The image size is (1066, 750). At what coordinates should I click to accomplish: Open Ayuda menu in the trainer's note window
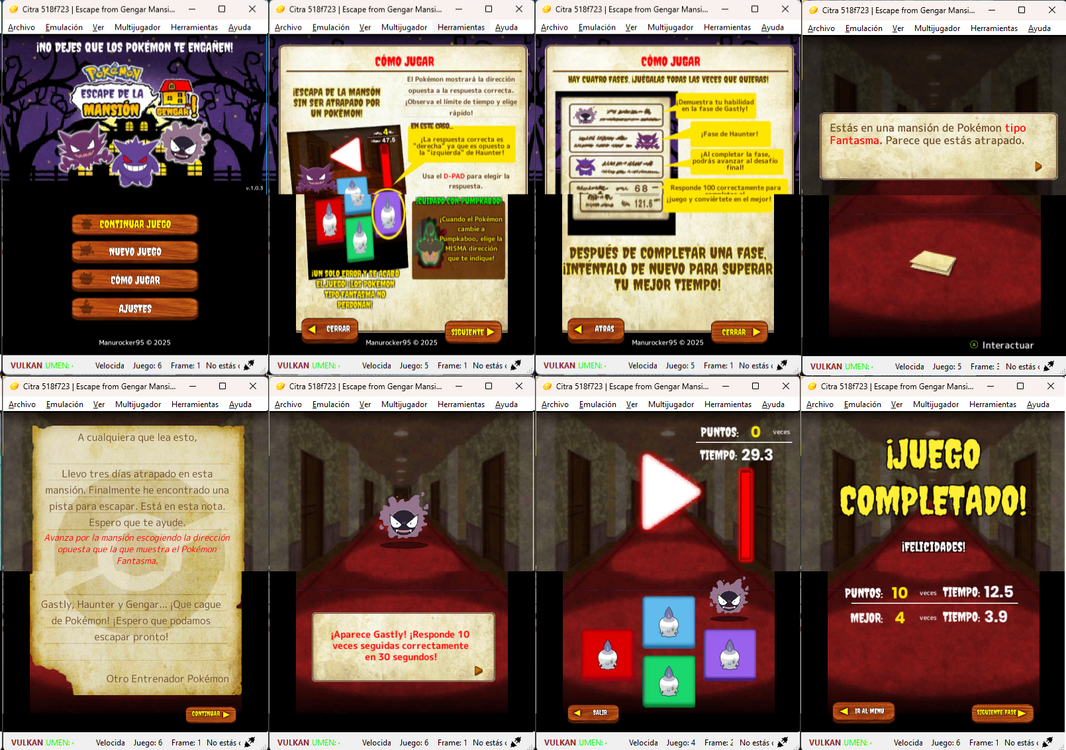(x=240, y=404)
